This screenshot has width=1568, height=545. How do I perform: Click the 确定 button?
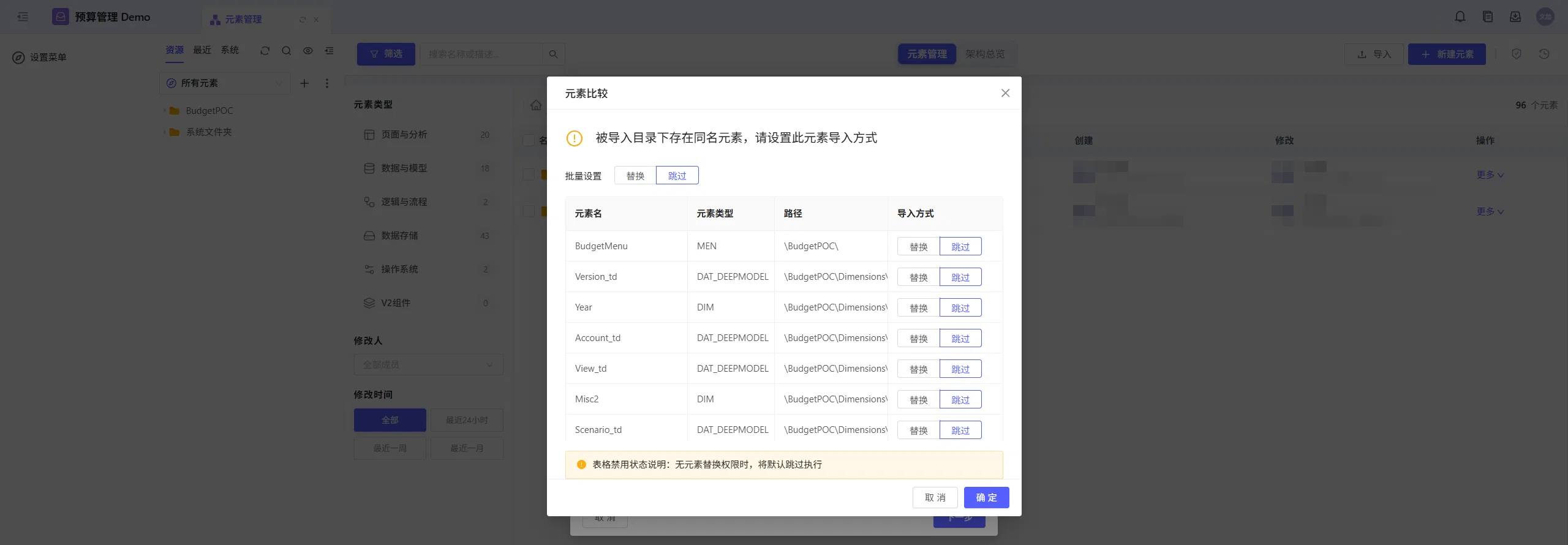[x=986, y=497]
